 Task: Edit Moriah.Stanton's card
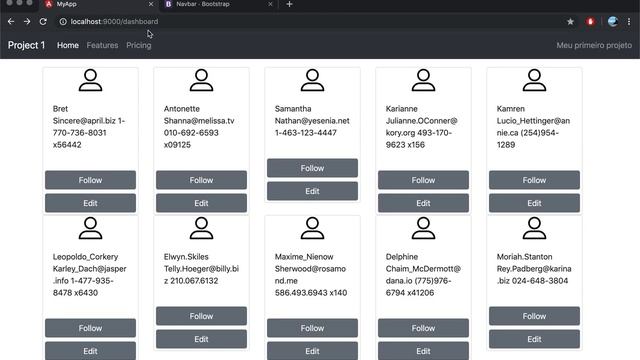click(x=534, y=339)
